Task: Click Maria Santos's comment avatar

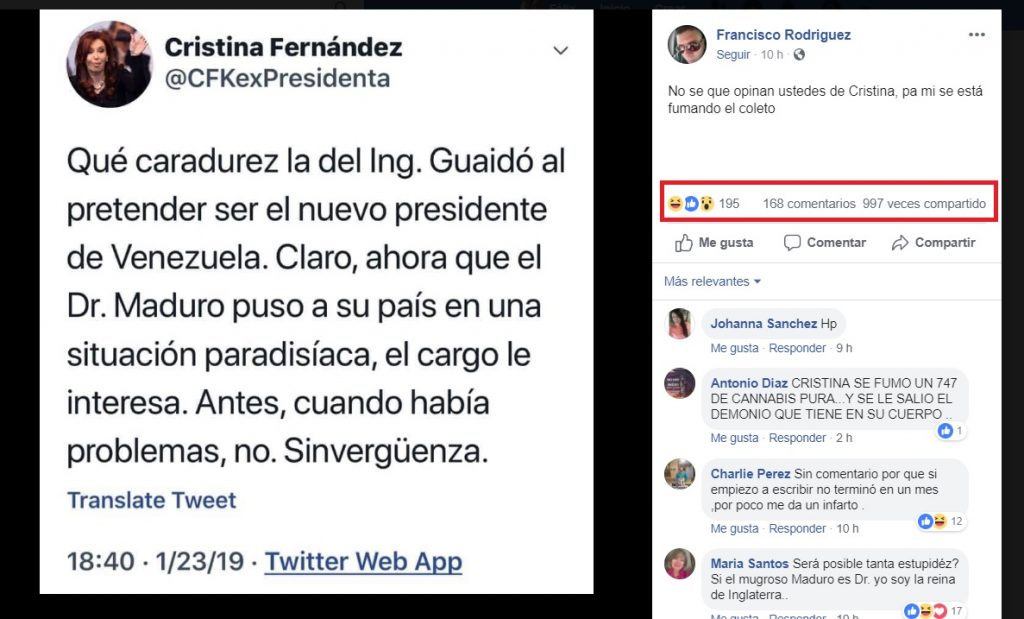Action: coord(680,563)
